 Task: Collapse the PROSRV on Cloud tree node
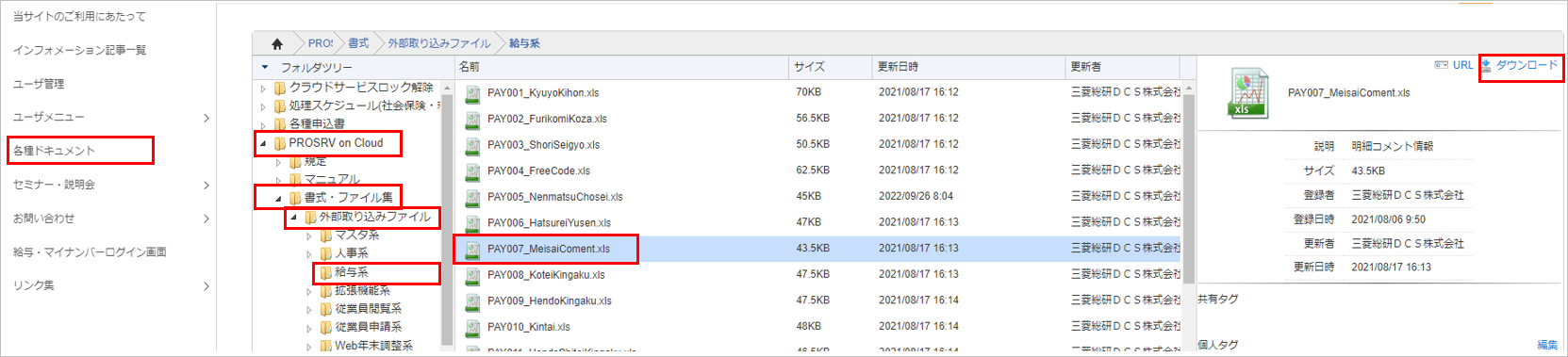[263, 144]
